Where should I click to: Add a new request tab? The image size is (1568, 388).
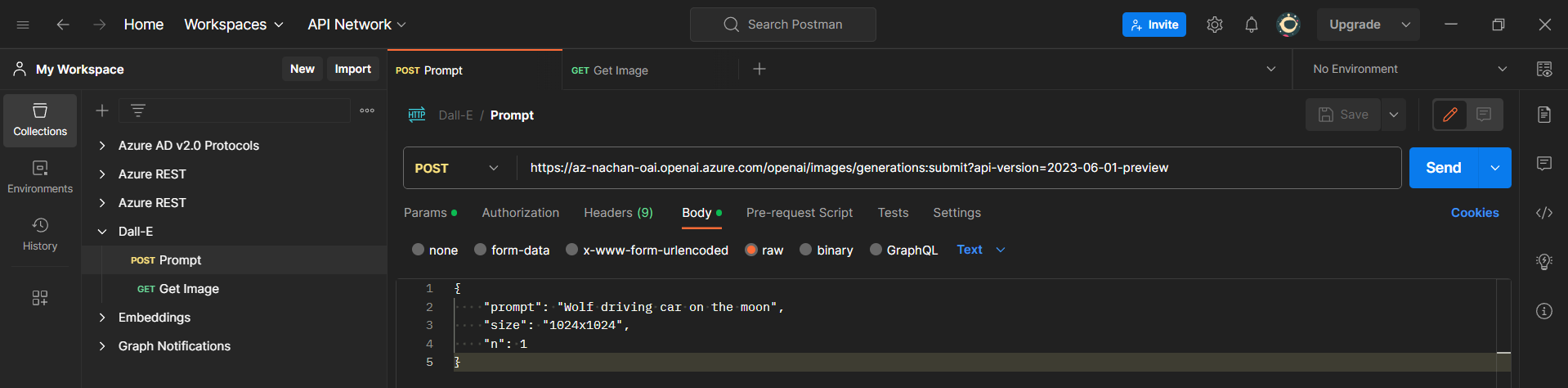pyautogui.click(x=759, y=70)
